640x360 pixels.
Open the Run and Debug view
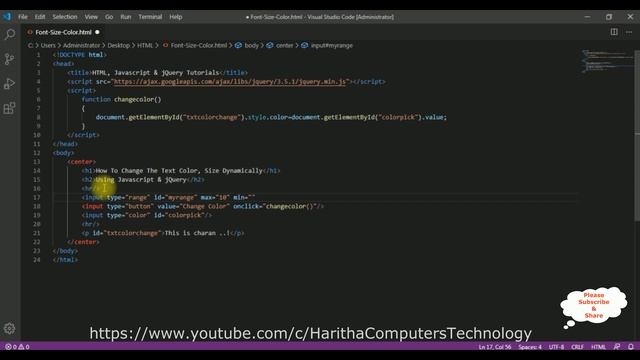[9, 84]
